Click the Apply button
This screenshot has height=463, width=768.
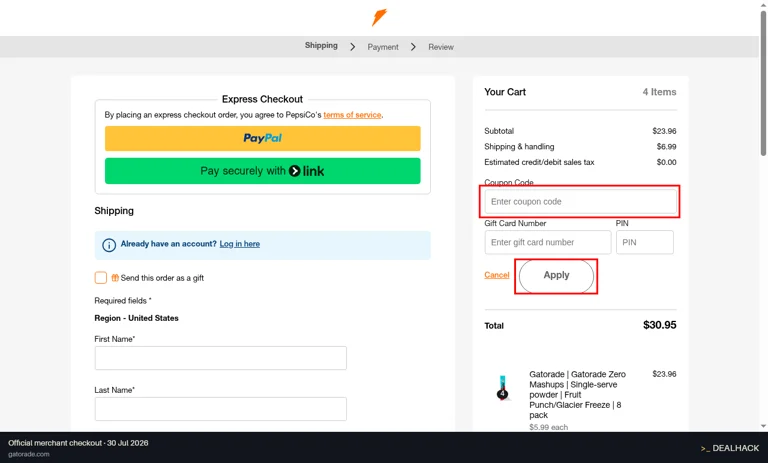[x=556, y=276]
